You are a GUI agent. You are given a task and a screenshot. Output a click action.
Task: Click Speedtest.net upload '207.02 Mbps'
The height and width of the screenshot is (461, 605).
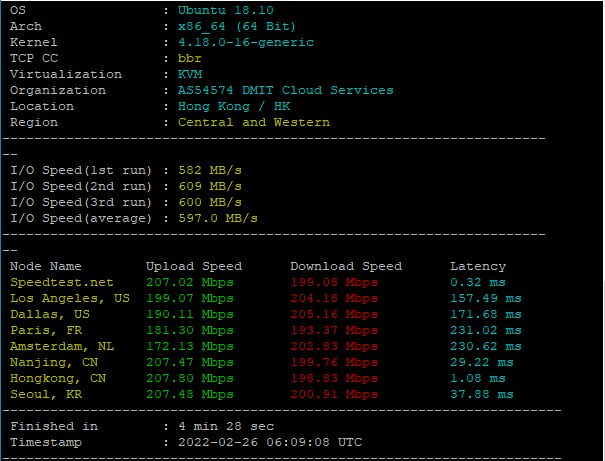[x=190, y=282]
